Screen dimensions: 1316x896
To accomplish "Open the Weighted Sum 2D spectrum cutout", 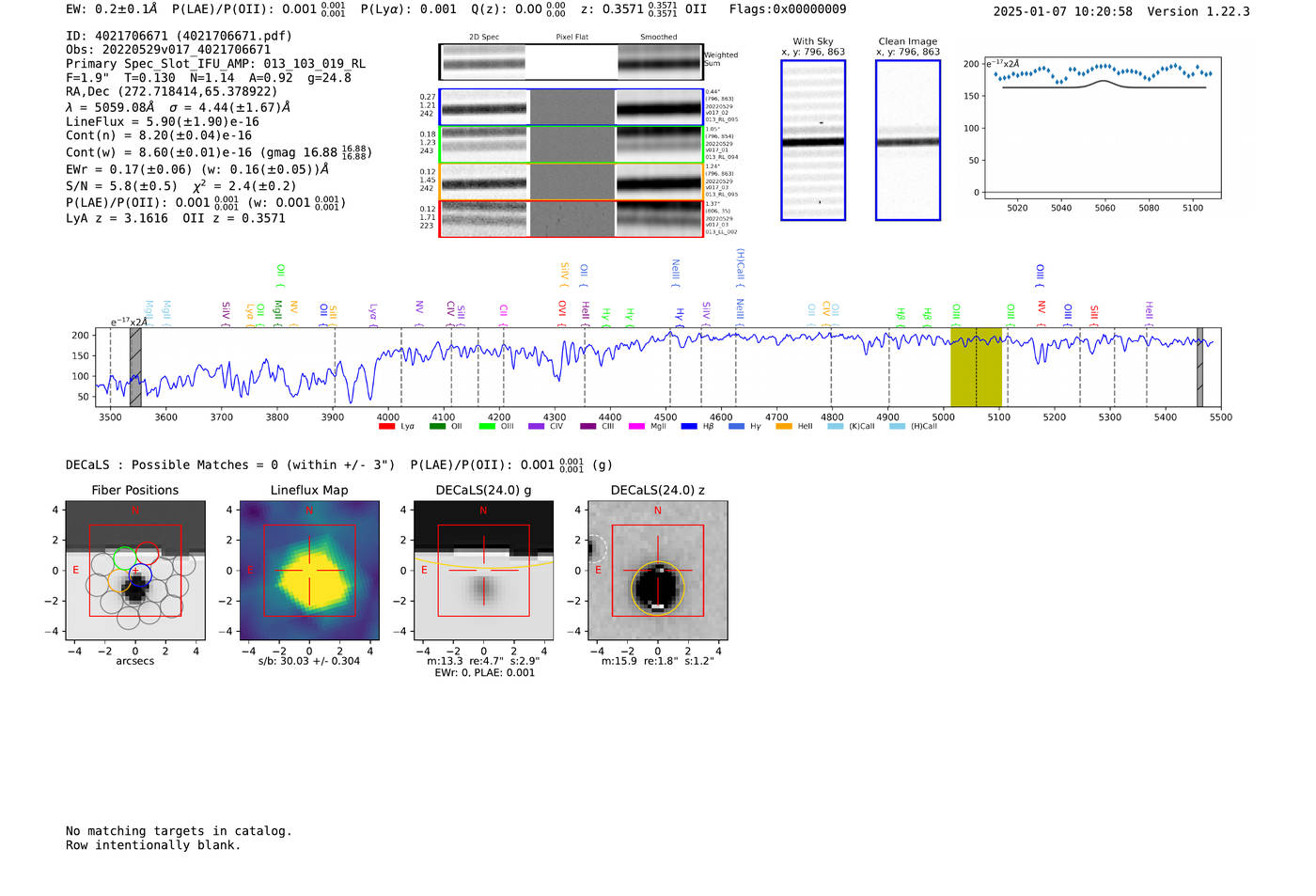I will [x=571, y=62].
